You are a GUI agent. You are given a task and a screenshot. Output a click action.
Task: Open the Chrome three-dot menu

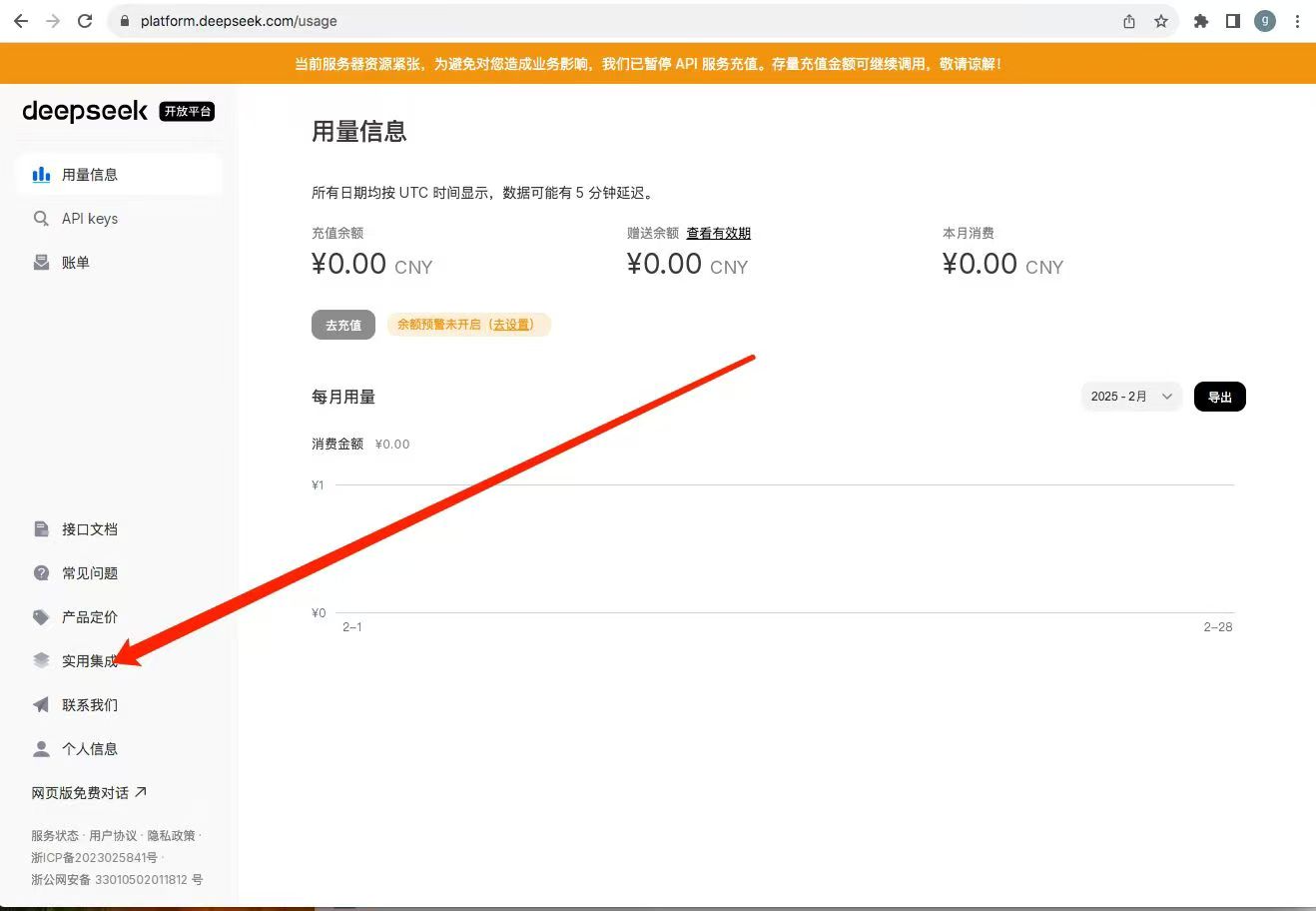point(1297,19)
